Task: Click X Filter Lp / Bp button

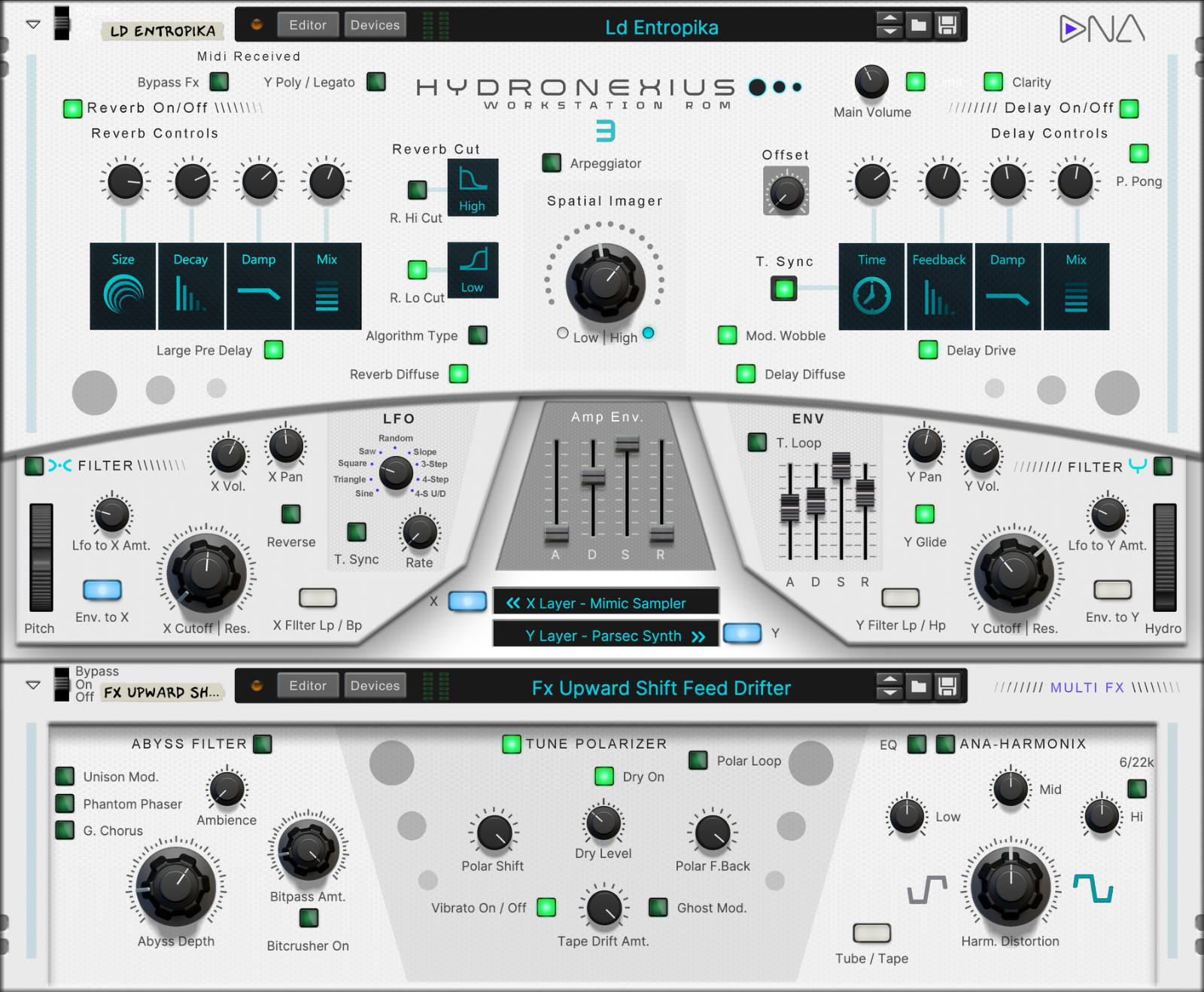Action: pyautogui.click(x=318, y=598)
